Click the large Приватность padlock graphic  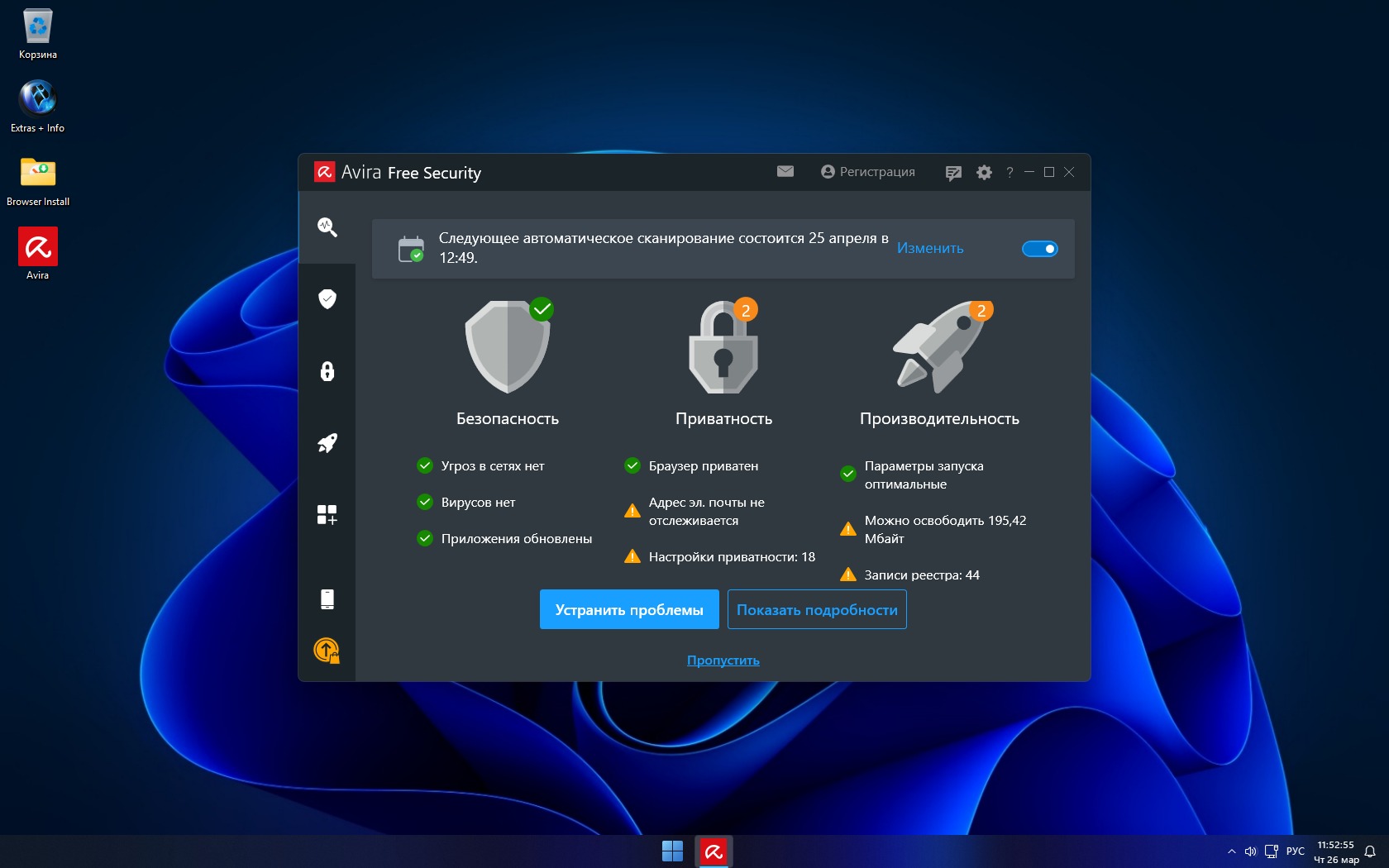pos(723,347)
